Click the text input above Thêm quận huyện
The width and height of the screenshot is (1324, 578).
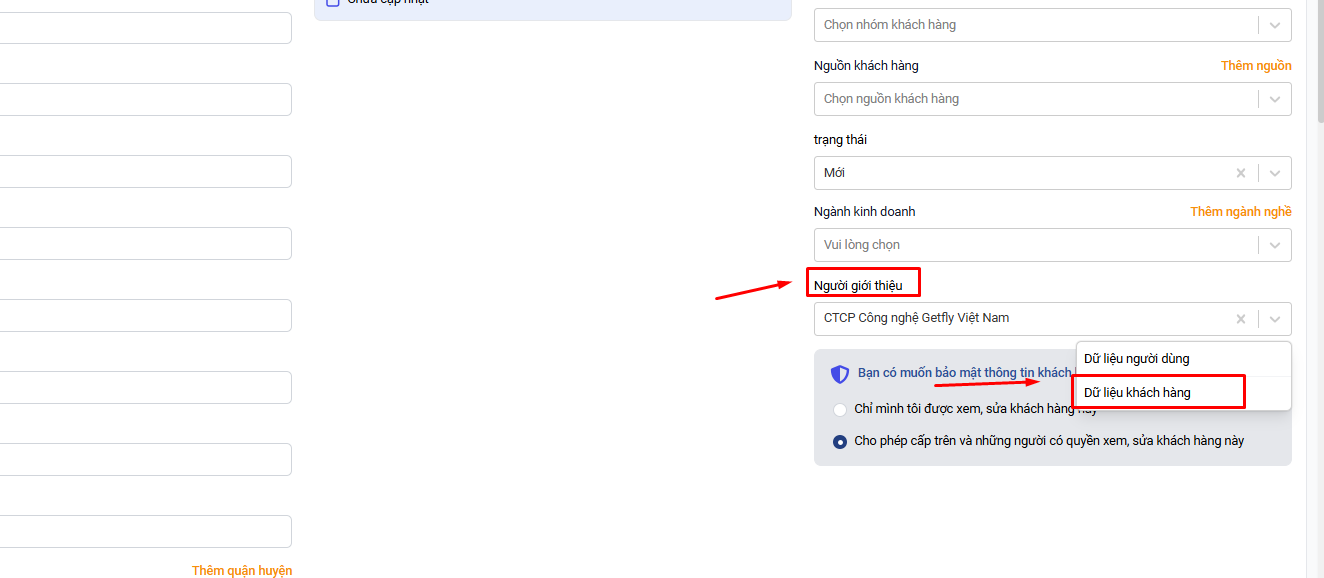point(145,531)
